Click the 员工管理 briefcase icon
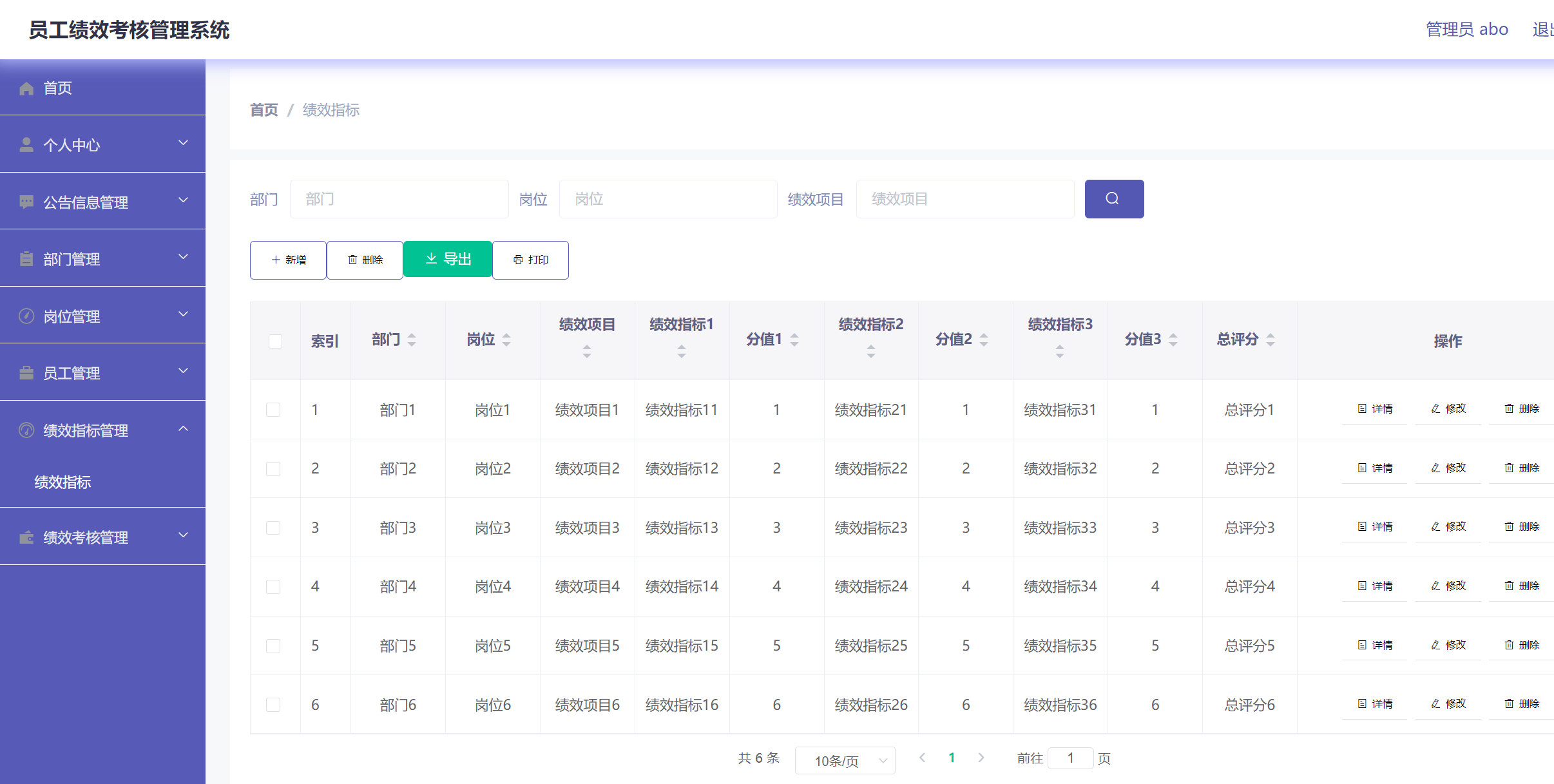 click(x=26, y=372)
